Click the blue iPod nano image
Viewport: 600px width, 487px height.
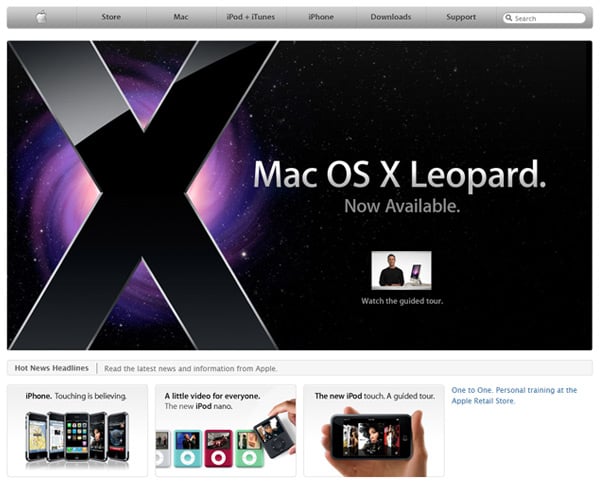188,449
